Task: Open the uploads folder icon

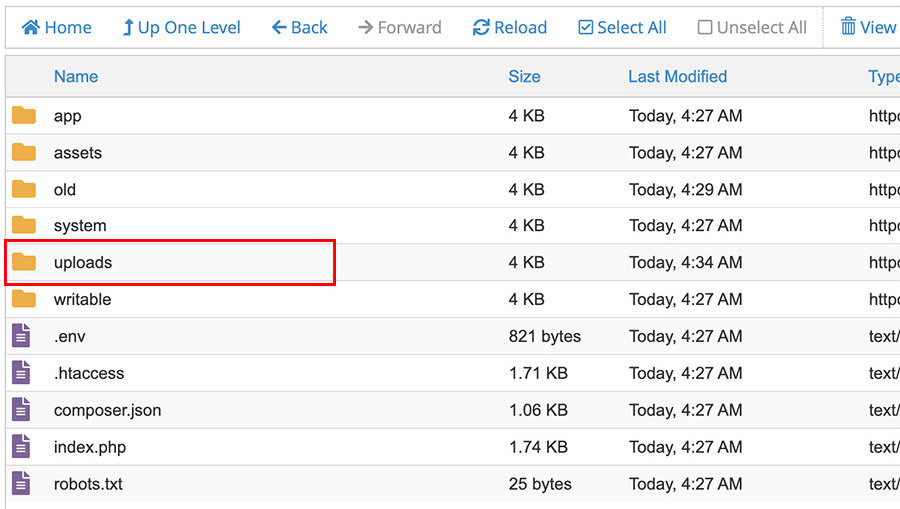Action: pyautogui.click(x=24, y=263)
